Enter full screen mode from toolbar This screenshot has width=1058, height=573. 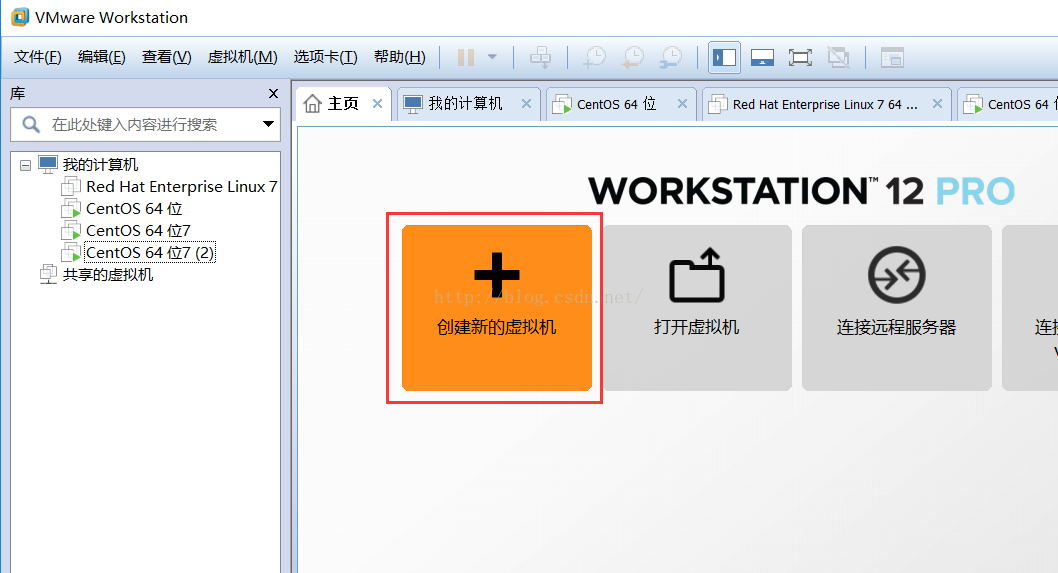pos(800,57)
